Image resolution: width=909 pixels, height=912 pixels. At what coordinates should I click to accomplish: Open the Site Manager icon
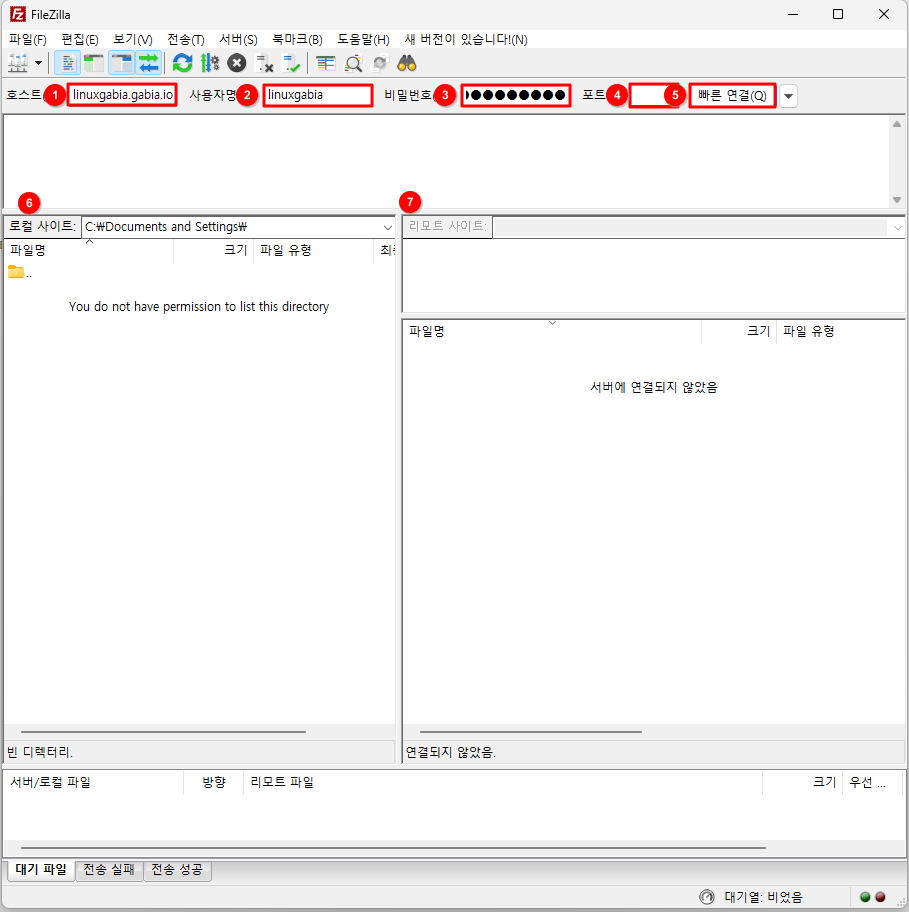coord(18,63)
